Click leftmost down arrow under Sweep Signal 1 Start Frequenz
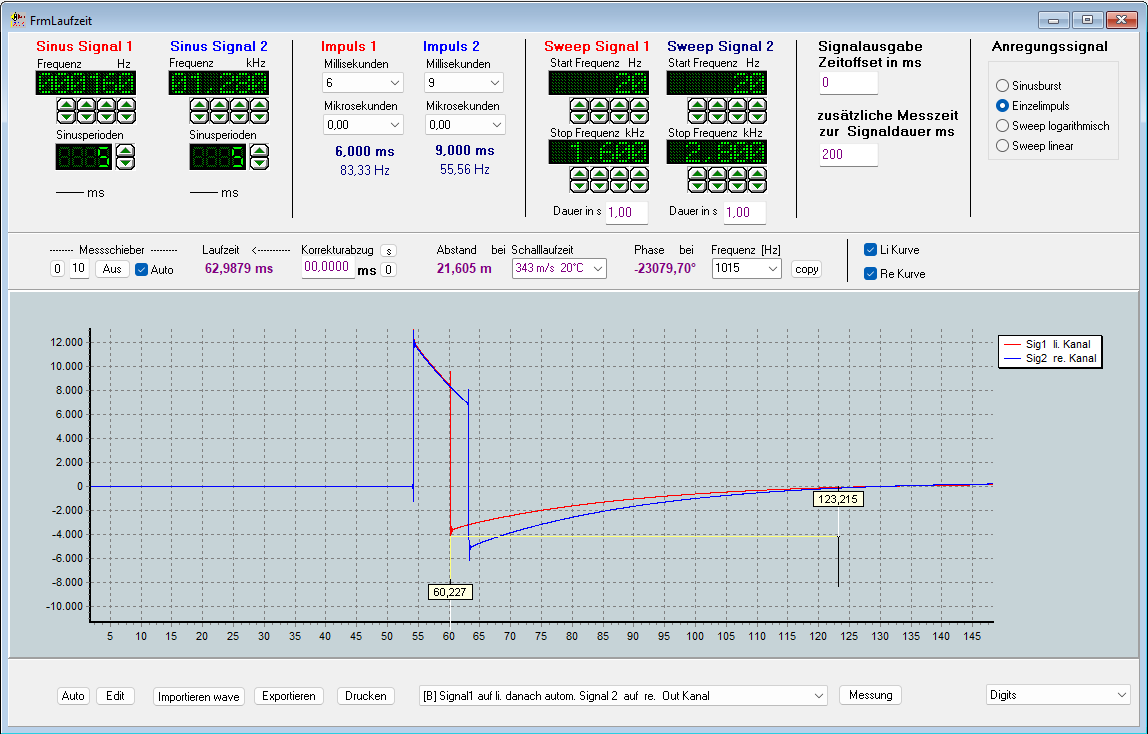The width and height of the screenshot is (1148, 734). (x=579, y=116)
